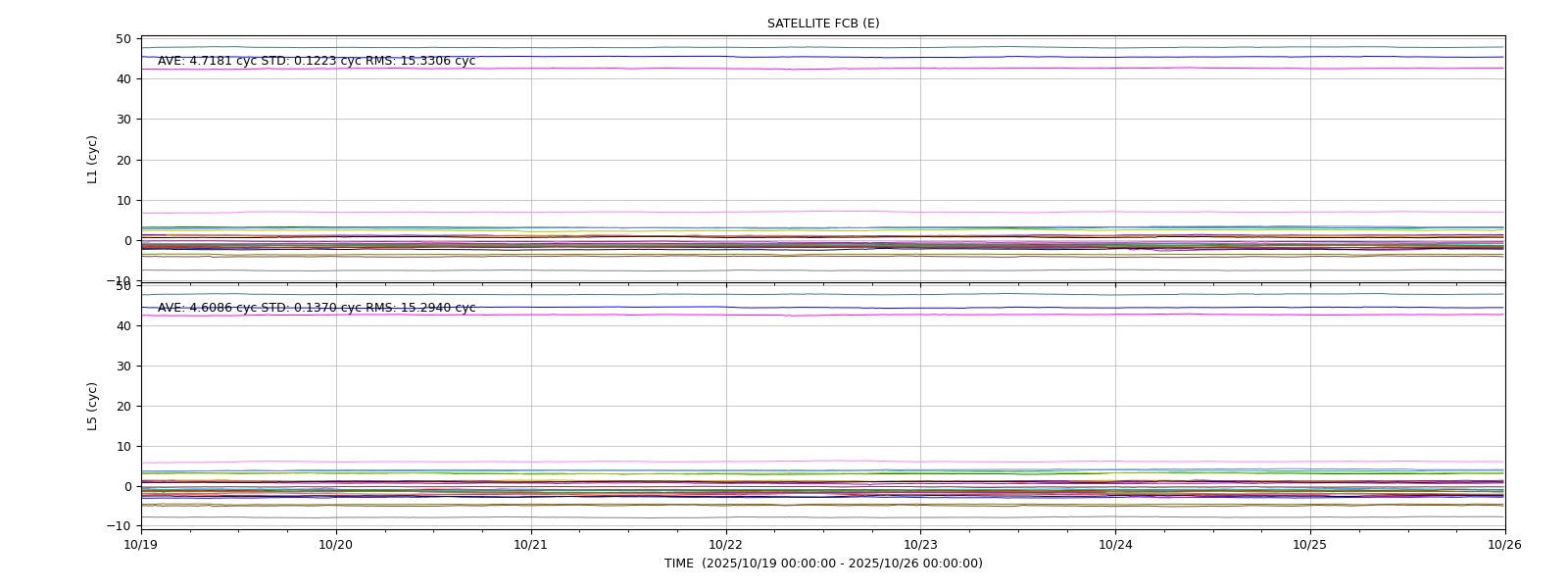Click the 10/24 date tick label
The height and width of the screenshot is (588, 1568).
(1115, 545)
